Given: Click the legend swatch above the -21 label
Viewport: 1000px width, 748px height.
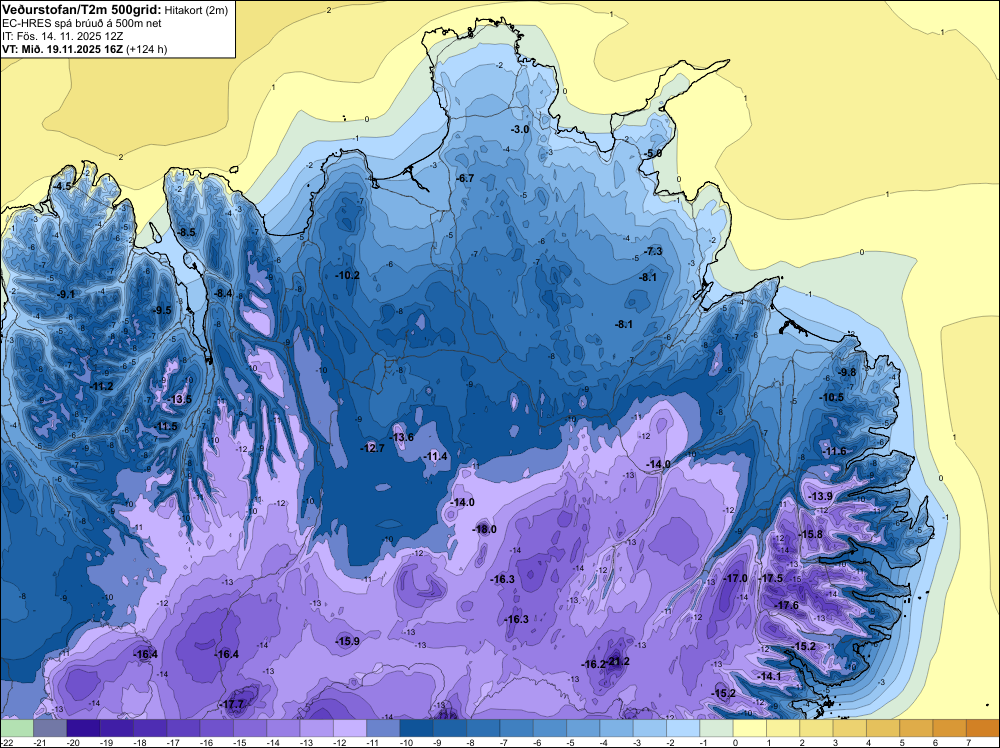Looking at the screenshot, I should pos(50,728).
